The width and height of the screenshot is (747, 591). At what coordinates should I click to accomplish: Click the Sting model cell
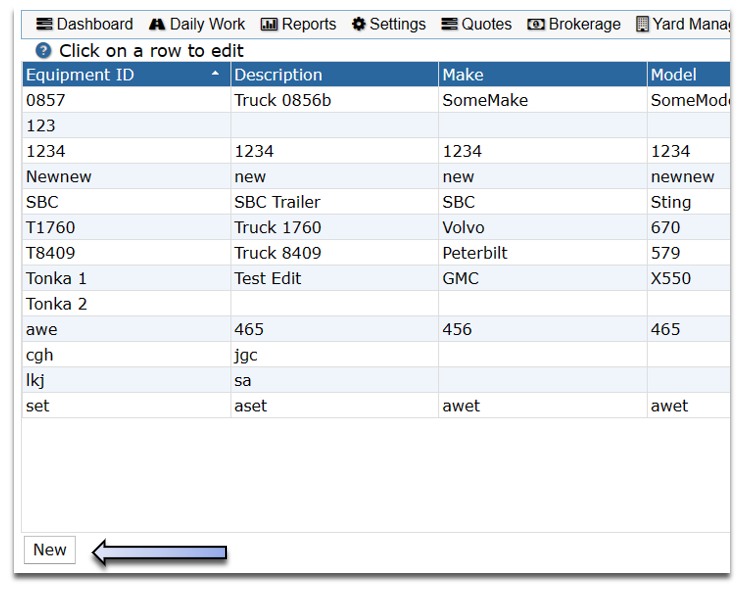(x=689, y=202)
